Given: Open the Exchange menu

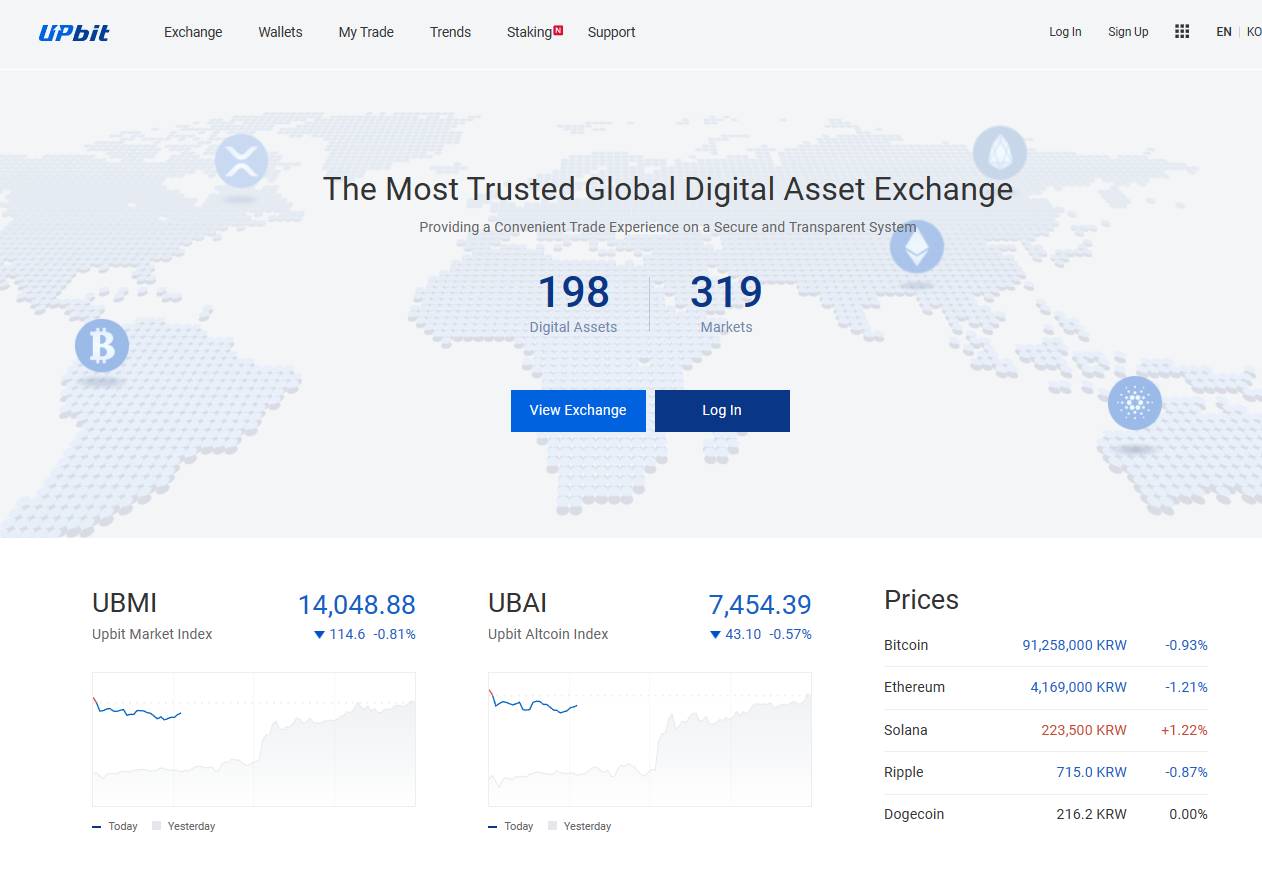Looking at the screenshot, I should tap(193, 32).
